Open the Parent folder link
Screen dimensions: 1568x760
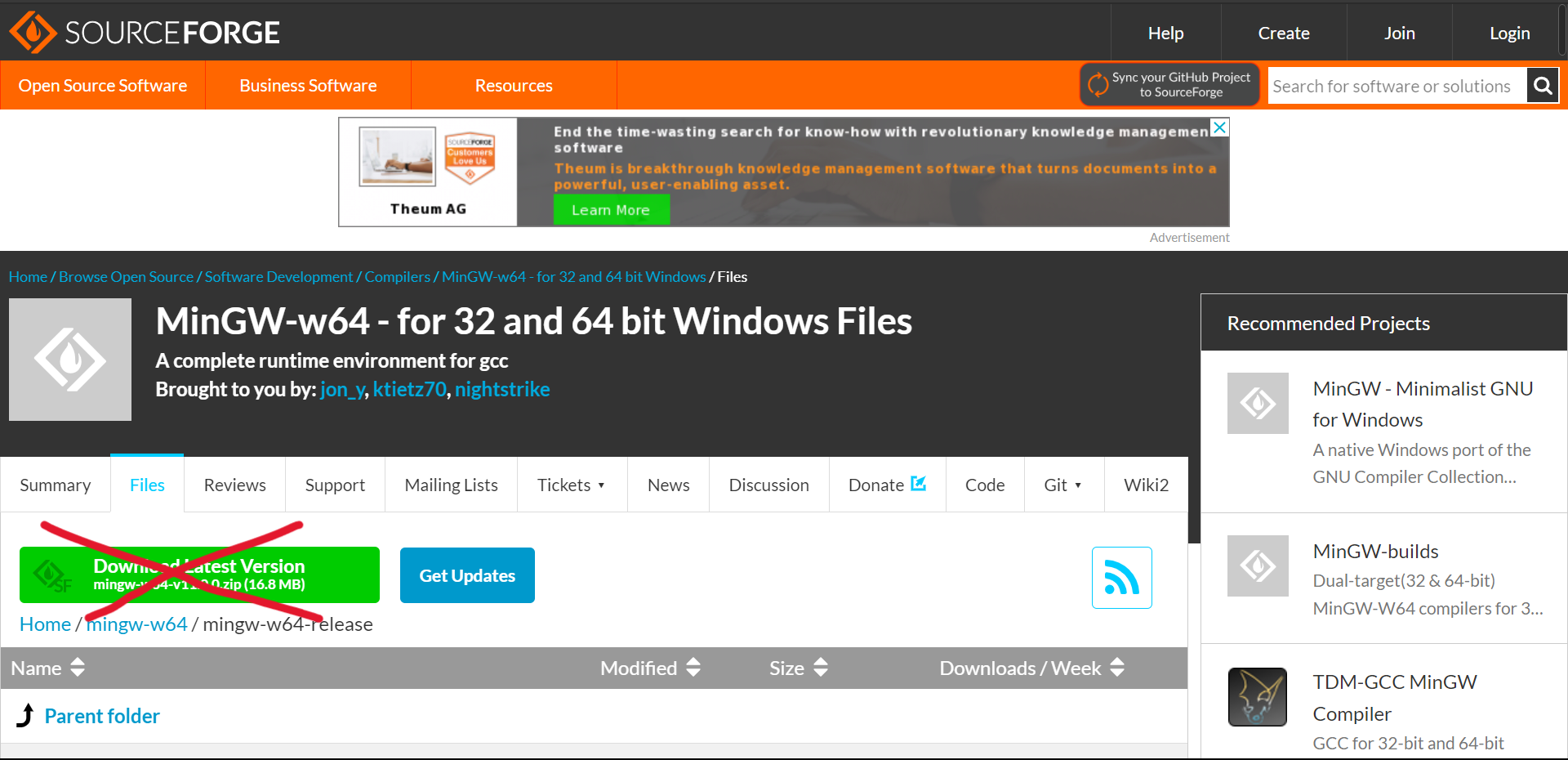(102, 716)
